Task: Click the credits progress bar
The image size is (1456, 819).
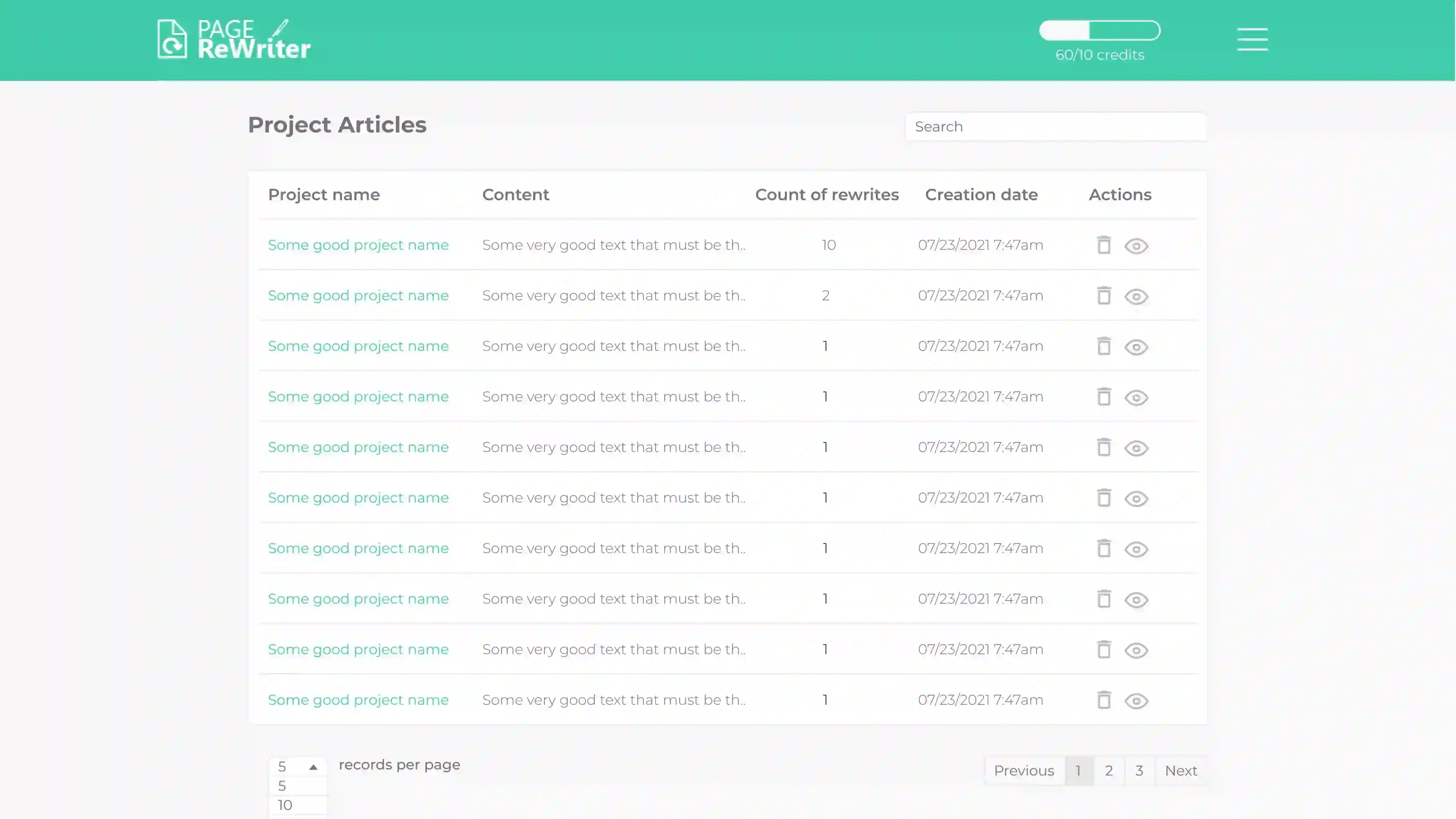Action: pyautogui.click(x=1099, y=30)
